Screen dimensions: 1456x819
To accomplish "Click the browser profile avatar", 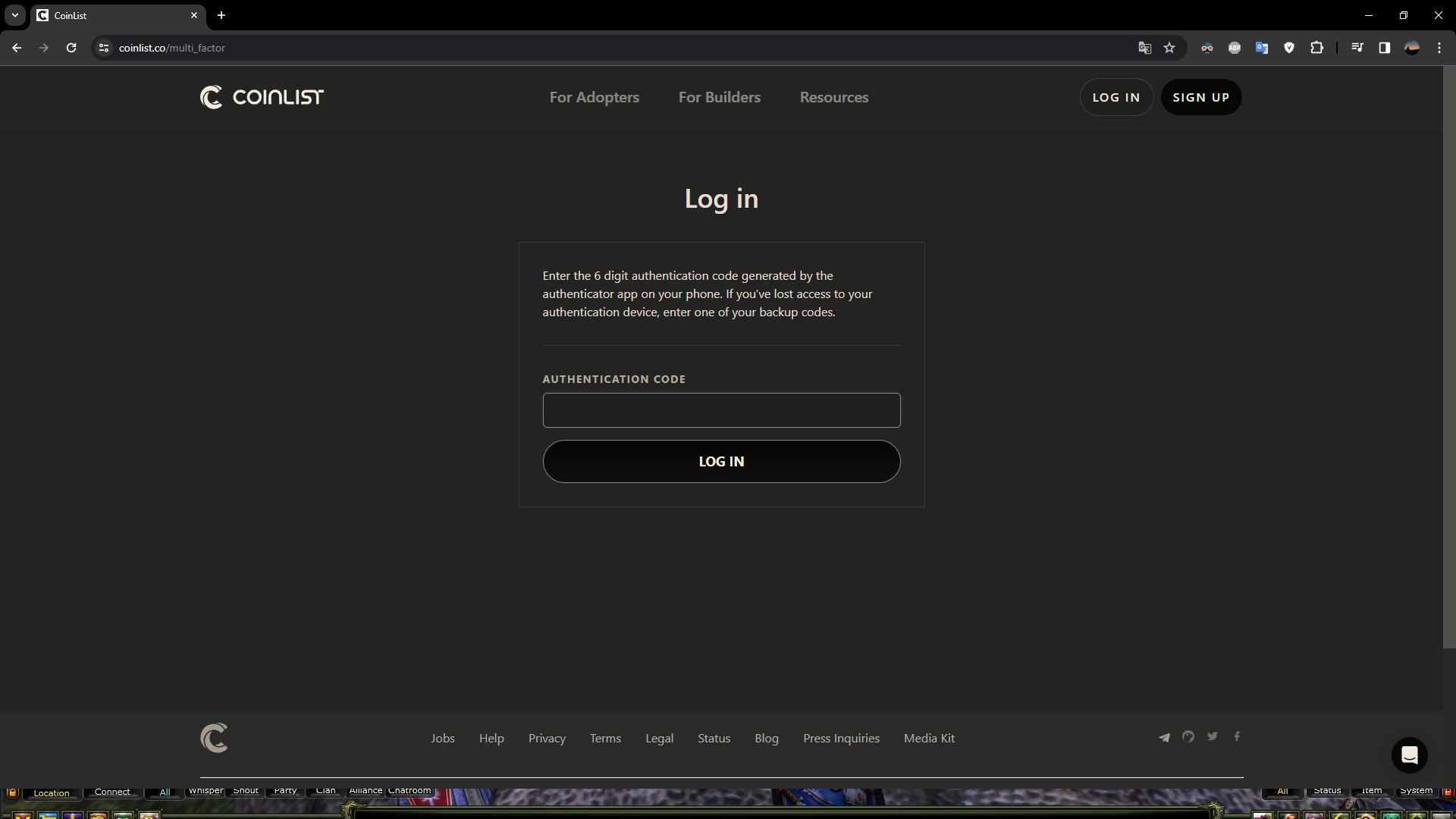I will coord(1412,47).
